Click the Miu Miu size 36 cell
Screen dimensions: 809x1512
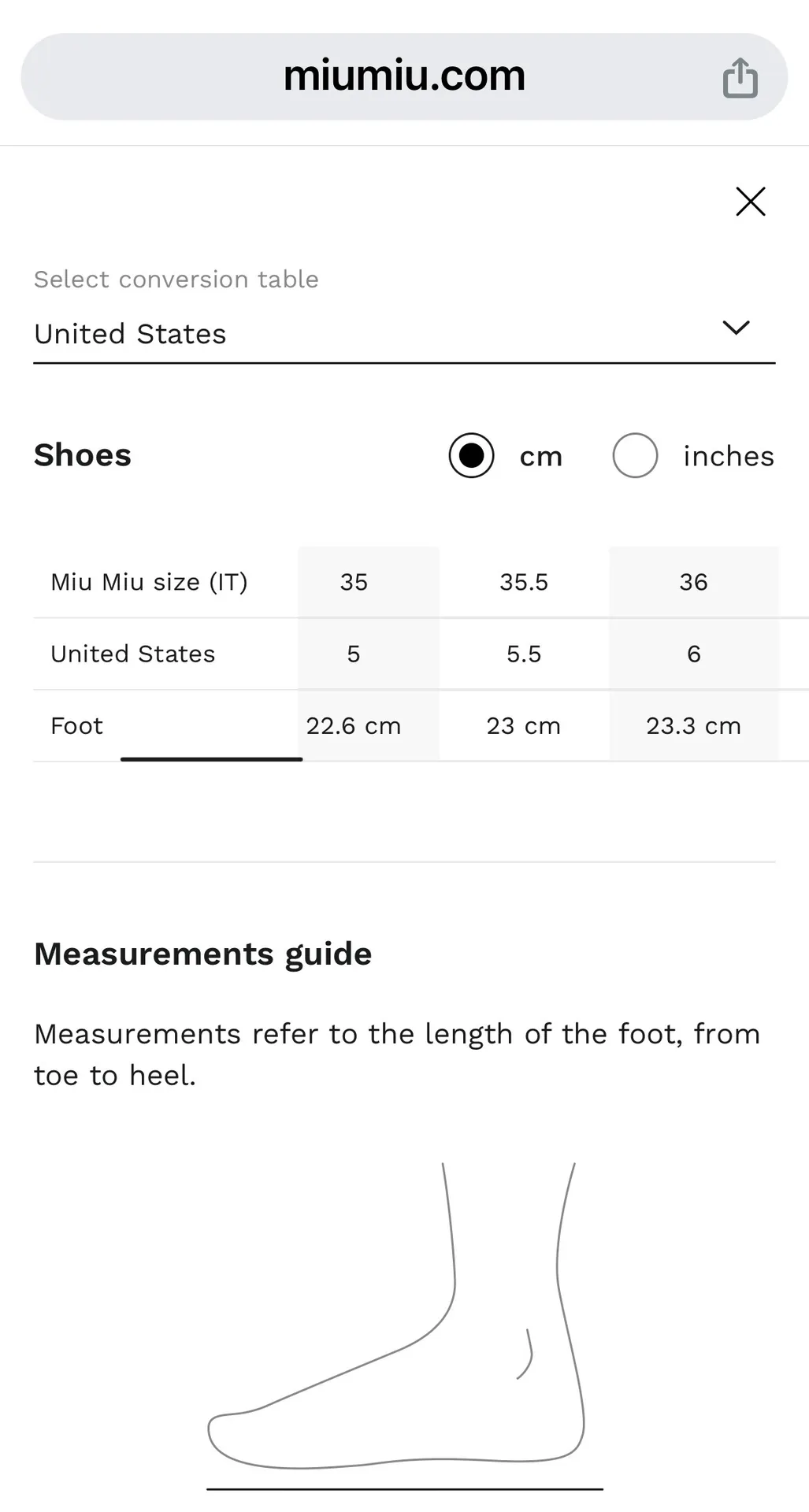(693, 582)
